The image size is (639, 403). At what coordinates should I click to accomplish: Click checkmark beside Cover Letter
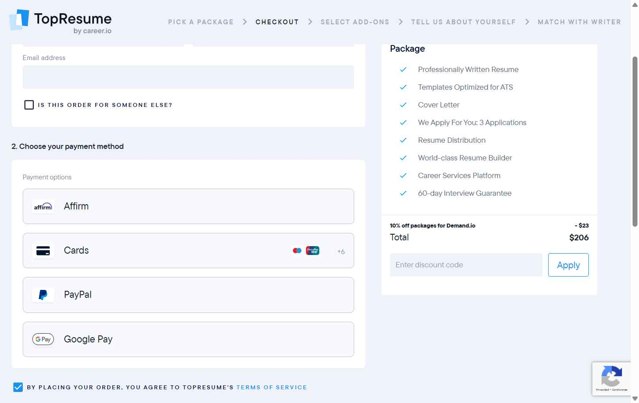pyautogui.click(x=403, y=105)
